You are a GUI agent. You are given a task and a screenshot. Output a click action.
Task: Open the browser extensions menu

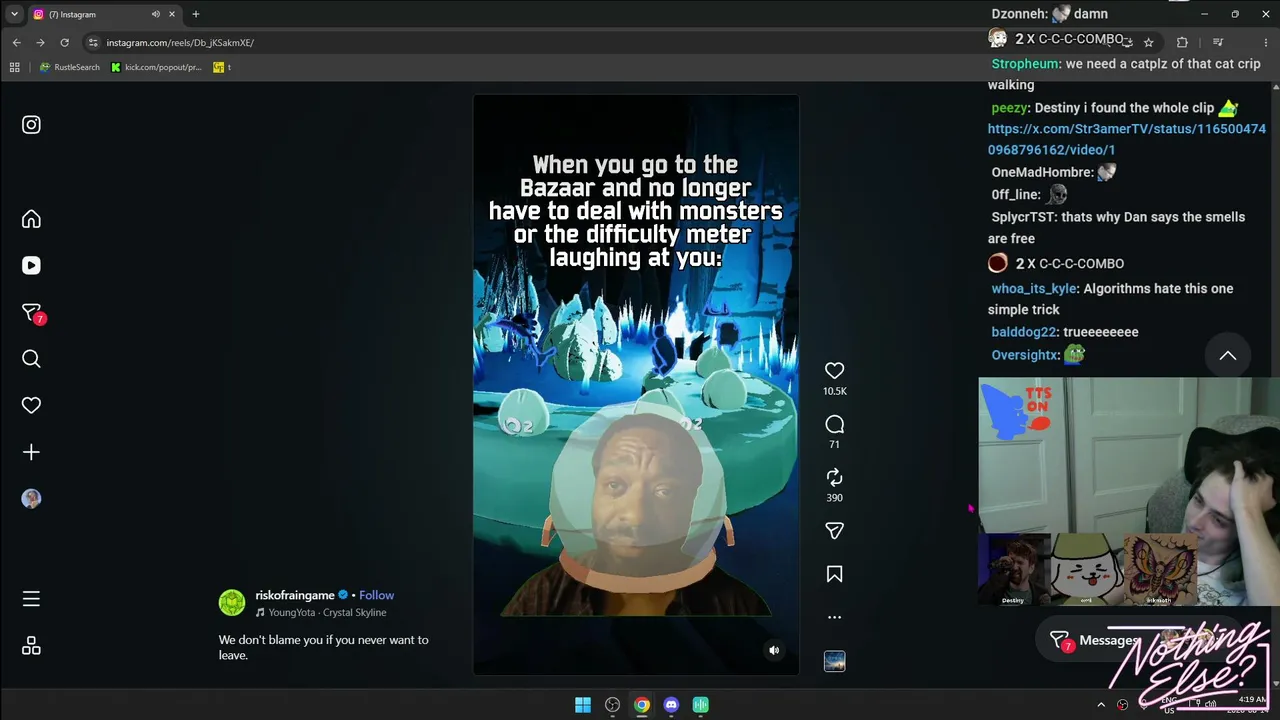pyautogui.click(x=1182, y=42)
